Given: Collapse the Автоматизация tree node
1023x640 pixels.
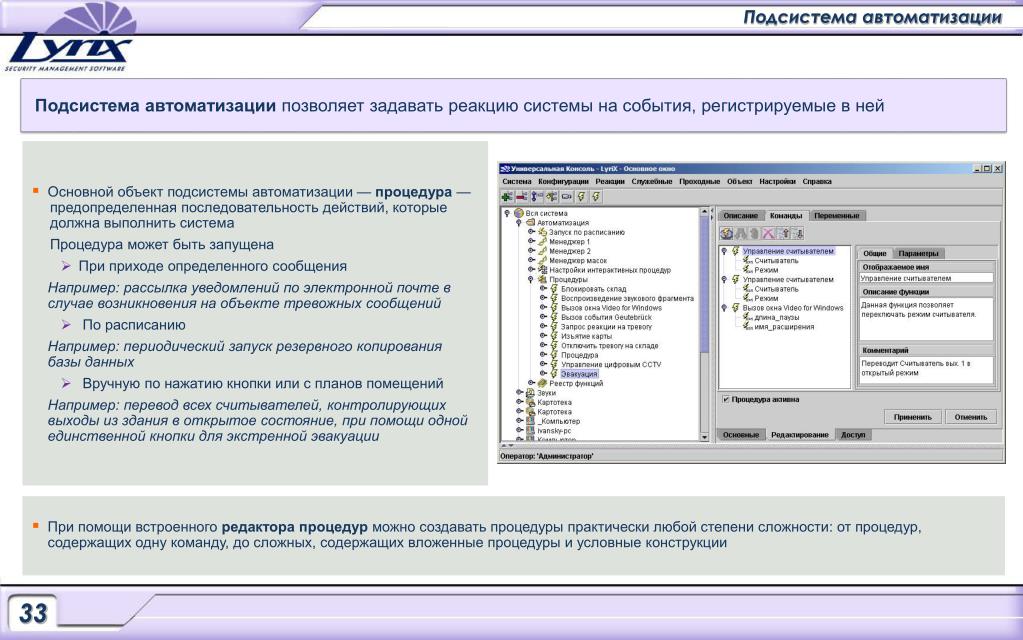Looking at the screenshot, I should (x=519, y=222).
